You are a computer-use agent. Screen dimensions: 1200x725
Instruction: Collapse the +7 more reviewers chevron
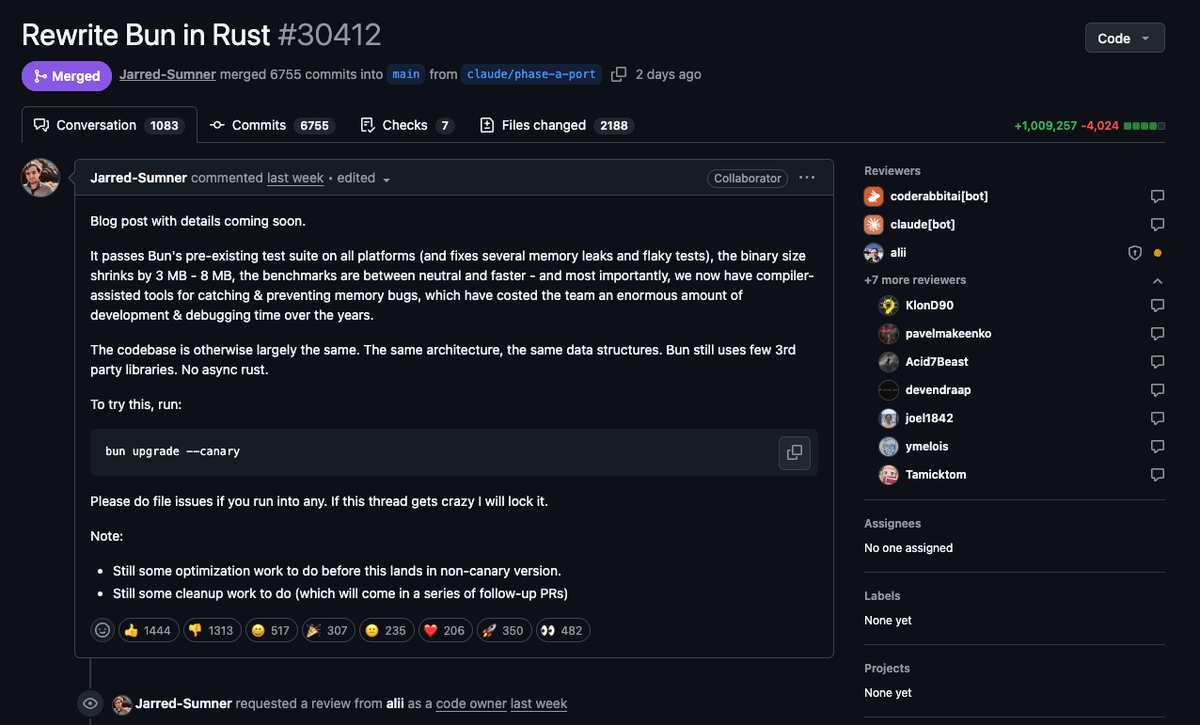click(x=1157, y=281)
